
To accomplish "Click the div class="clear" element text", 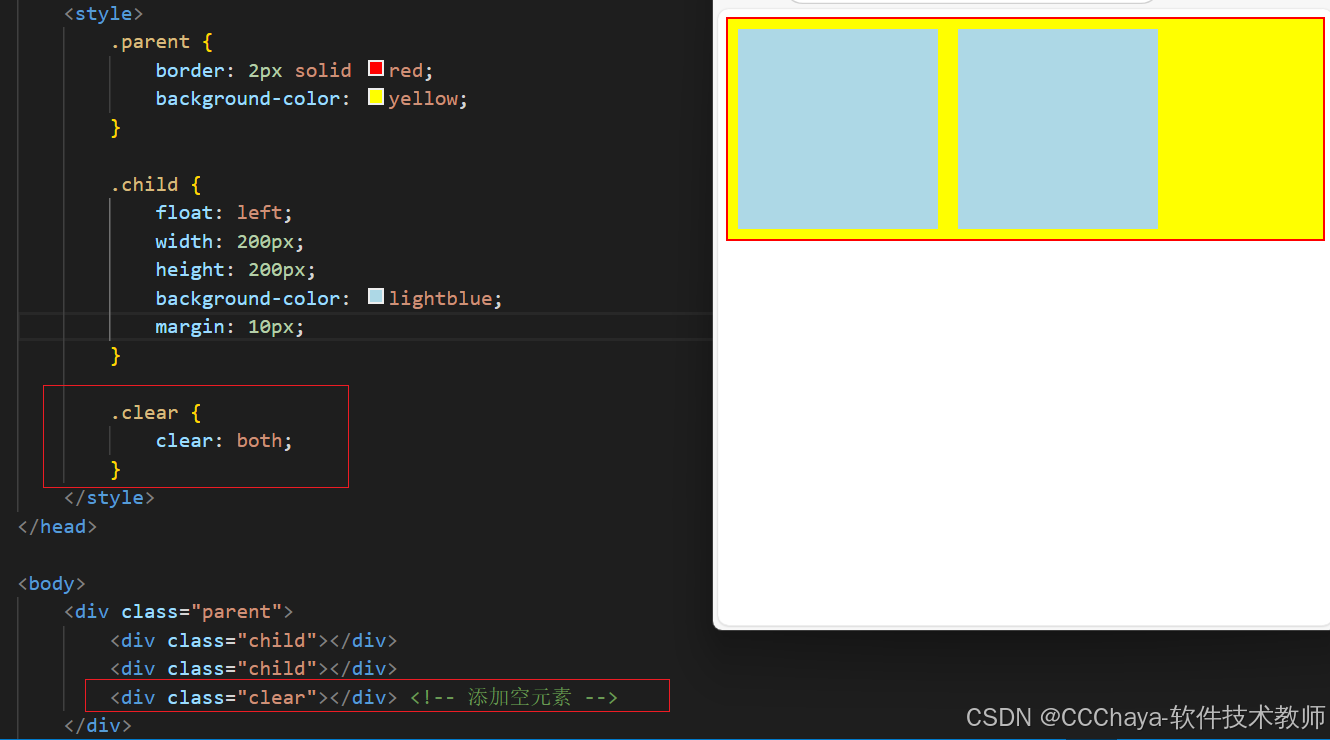I will pyautogui.click(x=253, y=697).
